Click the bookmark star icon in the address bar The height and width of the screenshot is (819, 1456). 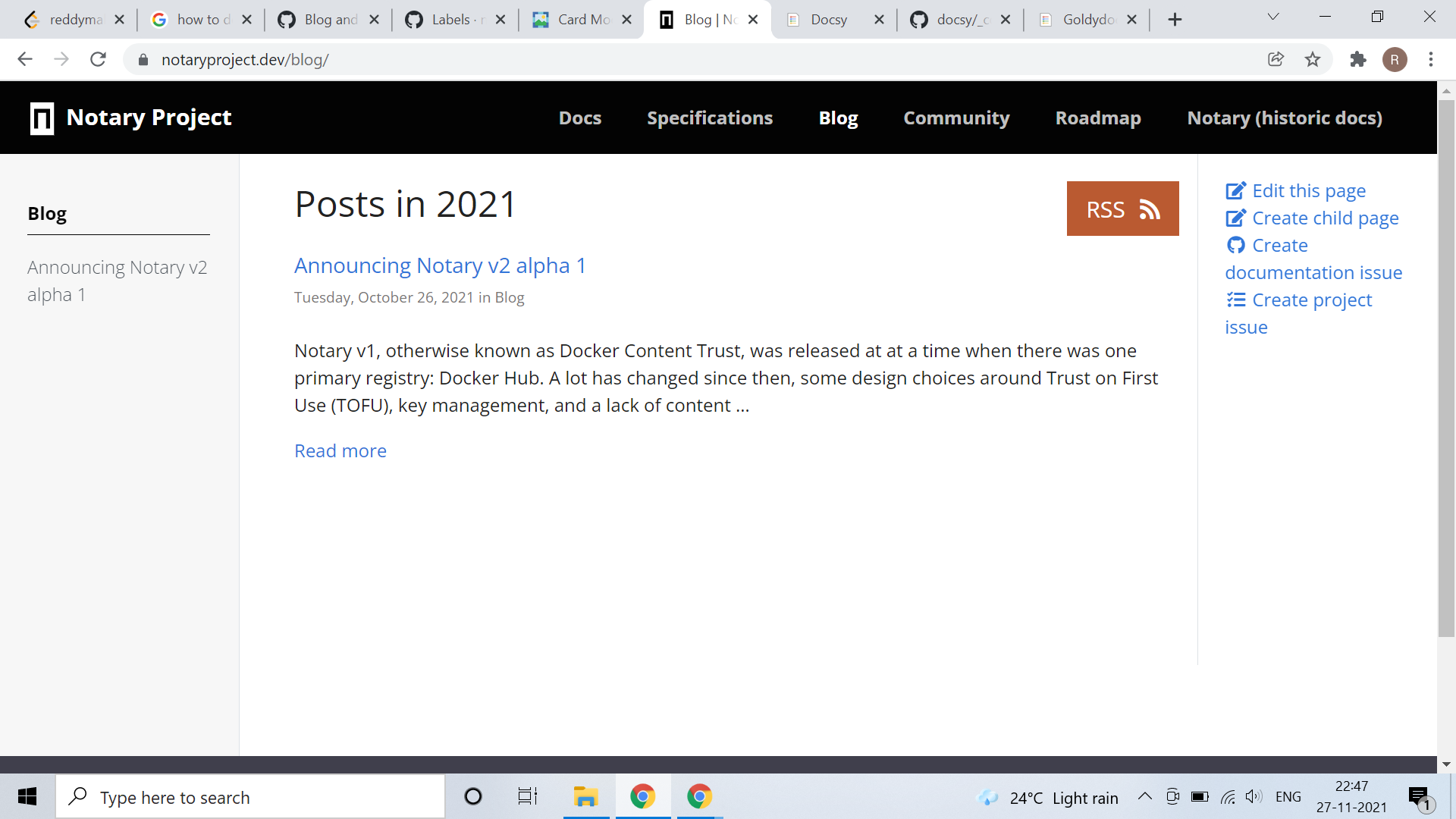tap(1313, 59)
